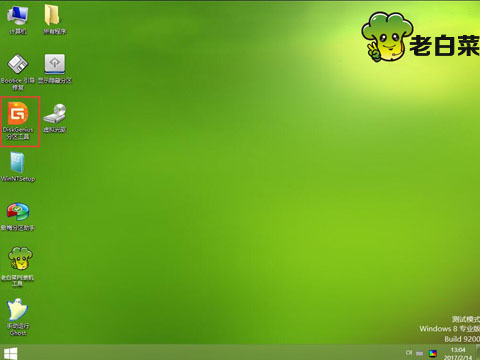Screen dimensions: 480x360
Task: Open the Windows Start button
Action: point(10,353)
